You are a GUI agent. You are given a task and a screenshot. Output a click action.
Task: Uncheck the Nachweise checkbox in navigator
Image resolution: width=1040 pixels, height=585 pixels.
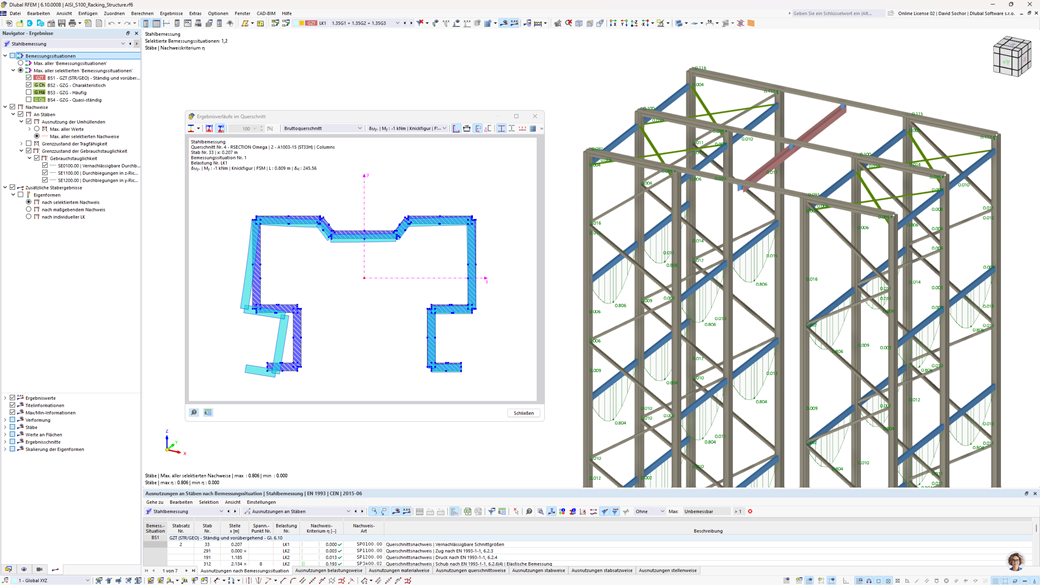click(x=13, y=107)
